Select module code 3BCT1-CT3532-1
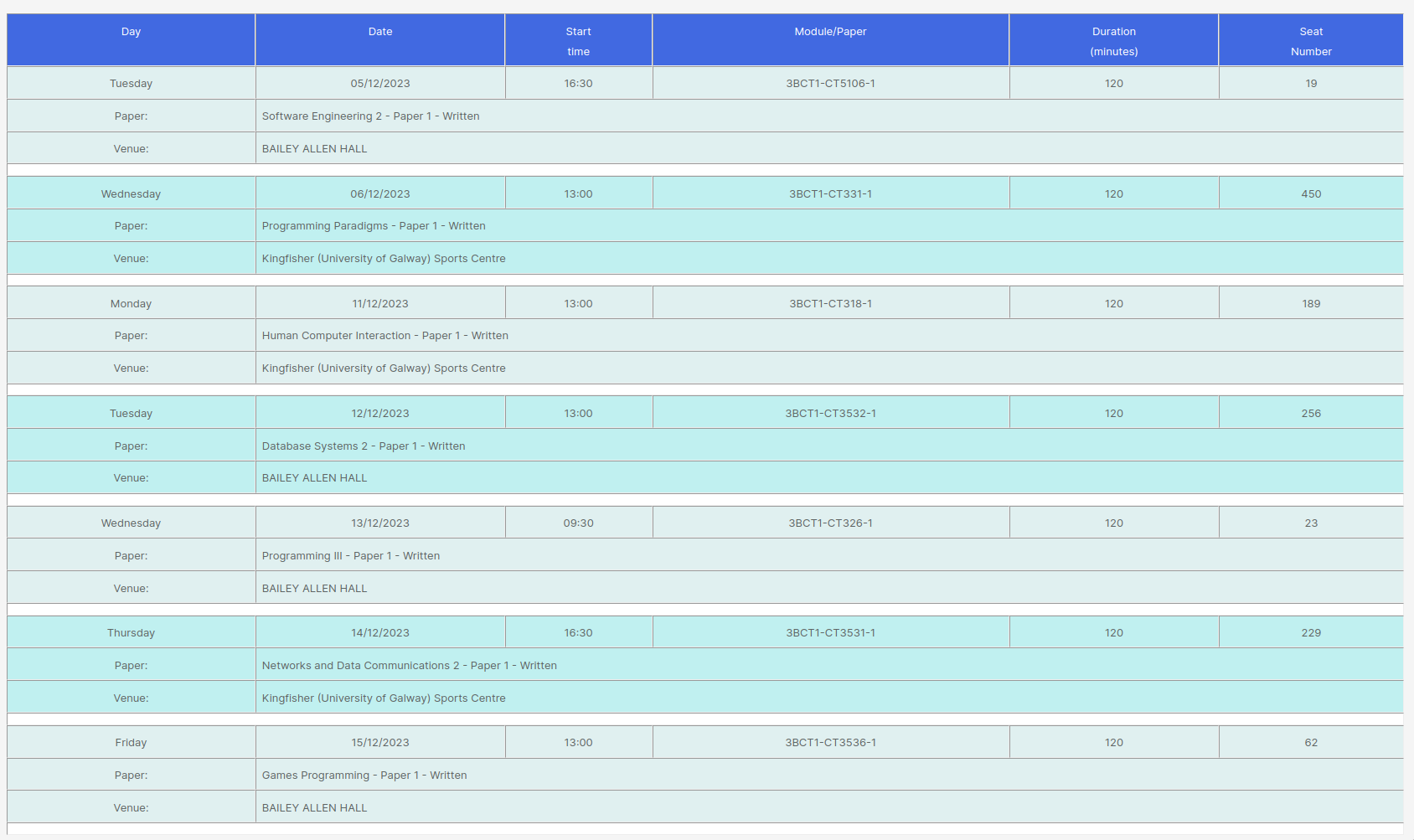The width and height of the screenshot is (1414, 840). click(831, 414)
